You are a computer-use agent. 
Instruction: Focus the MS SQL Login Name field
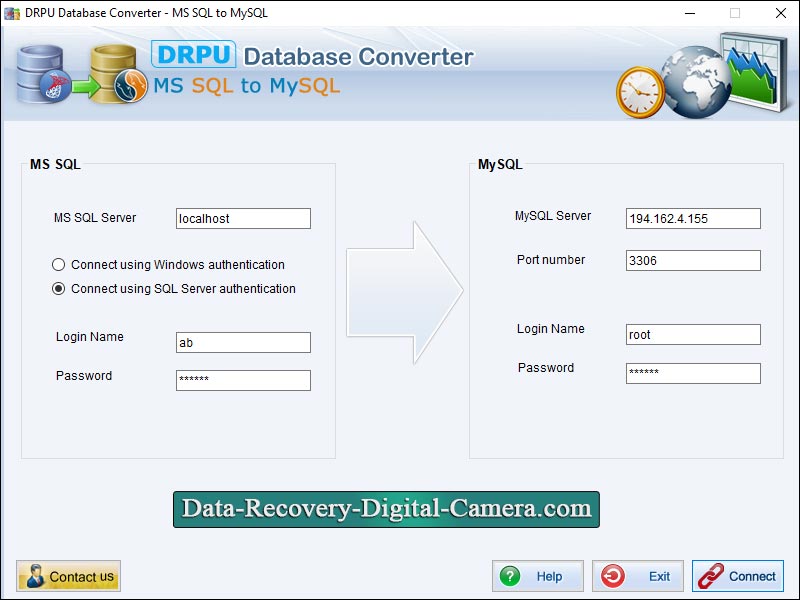[x=243, y=343]
